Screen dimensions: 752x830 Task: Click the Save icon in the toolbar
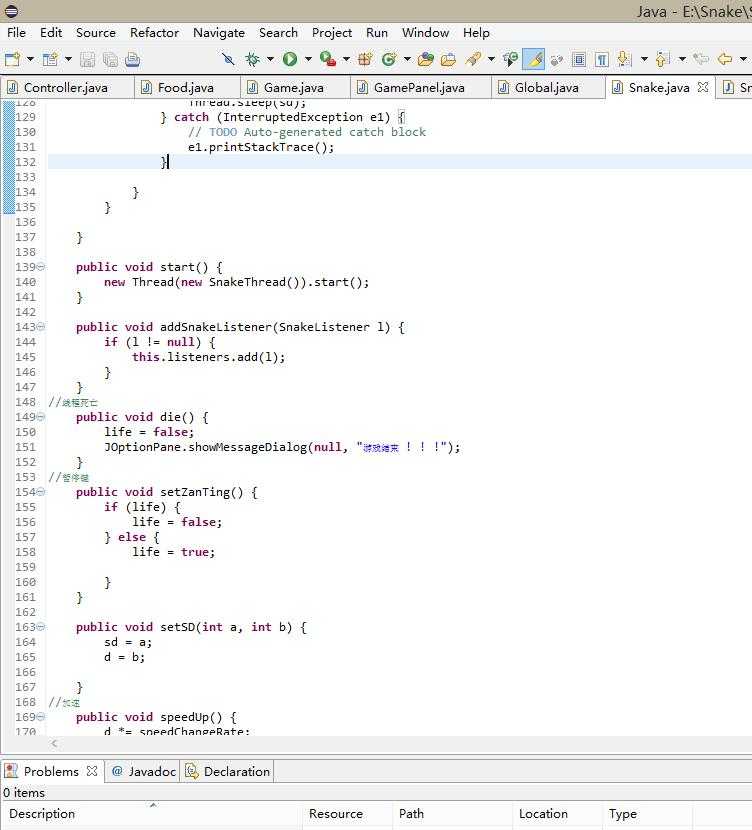coord(87,59)
